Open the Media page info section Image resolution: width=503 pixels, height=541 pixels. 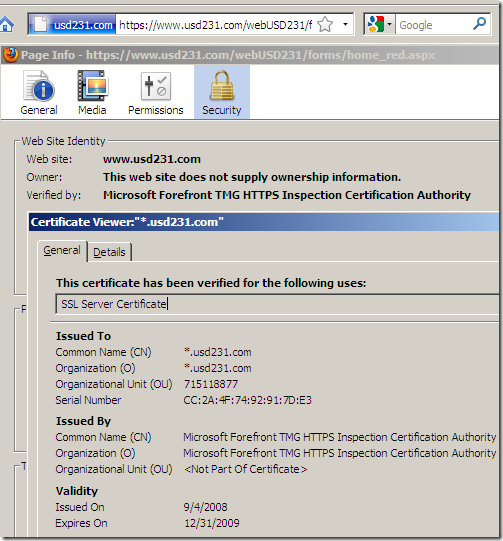[92, 92]
